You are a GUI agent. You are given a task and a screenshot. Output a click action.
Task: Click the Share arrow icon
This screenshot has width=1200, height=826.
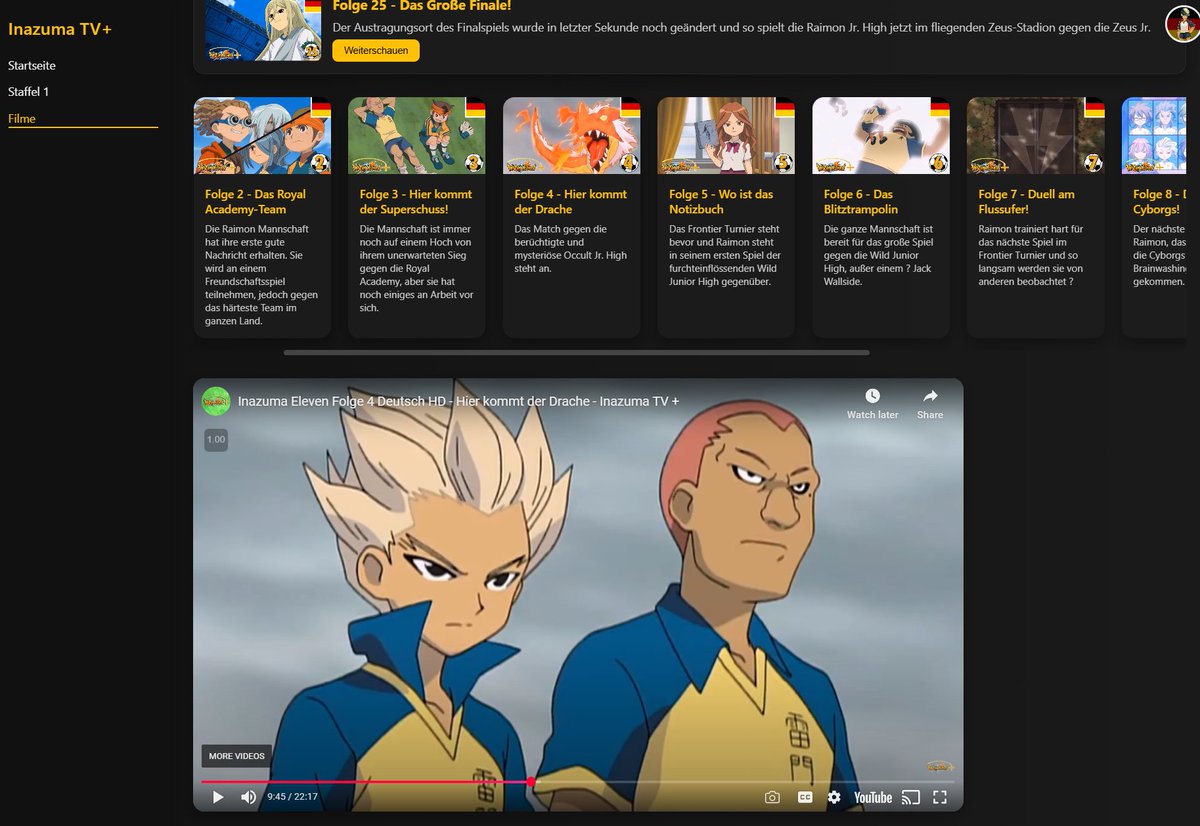[x=930, y=397]
